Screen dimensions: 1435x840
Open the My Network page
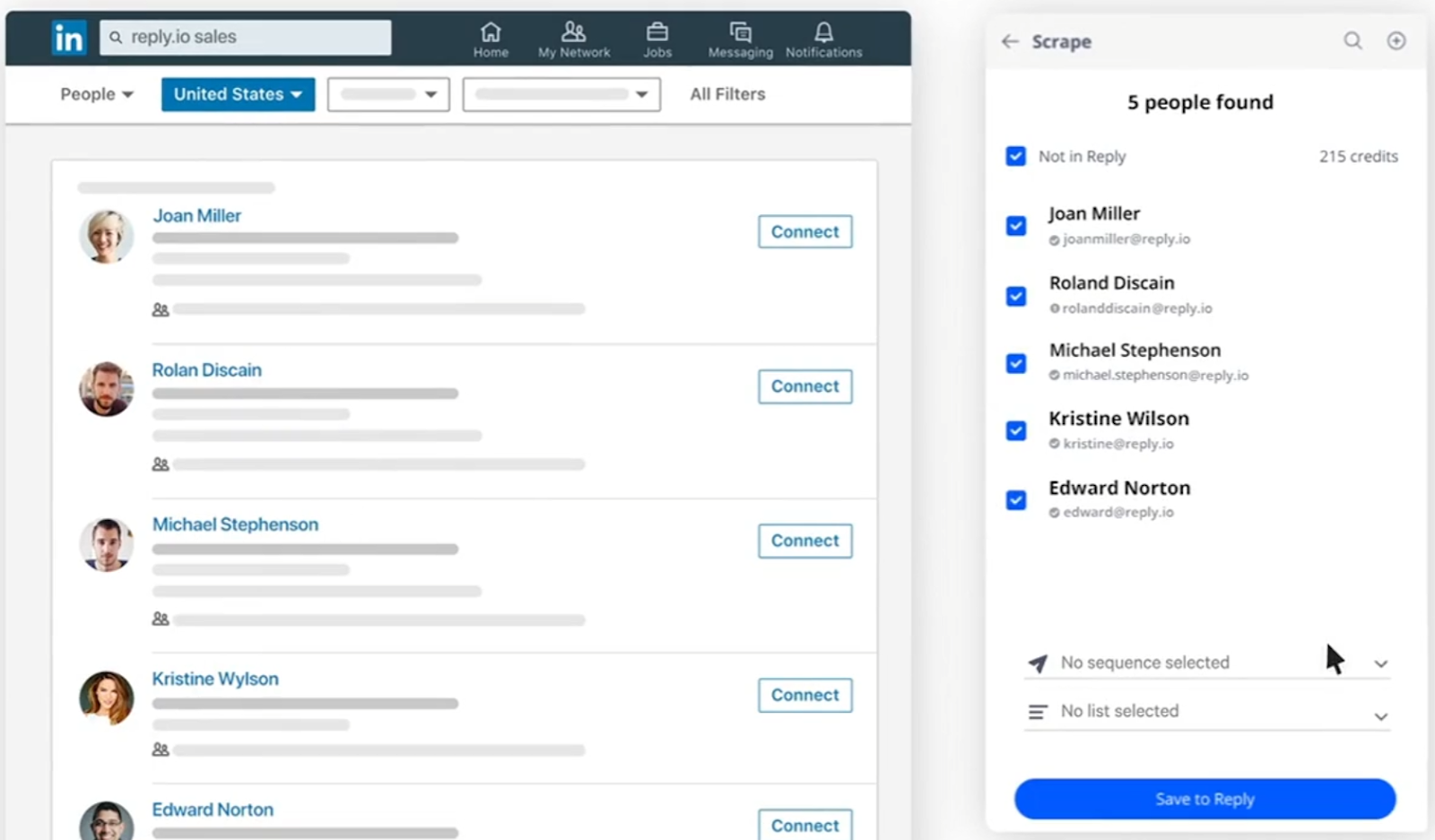(x=574, y=39)
